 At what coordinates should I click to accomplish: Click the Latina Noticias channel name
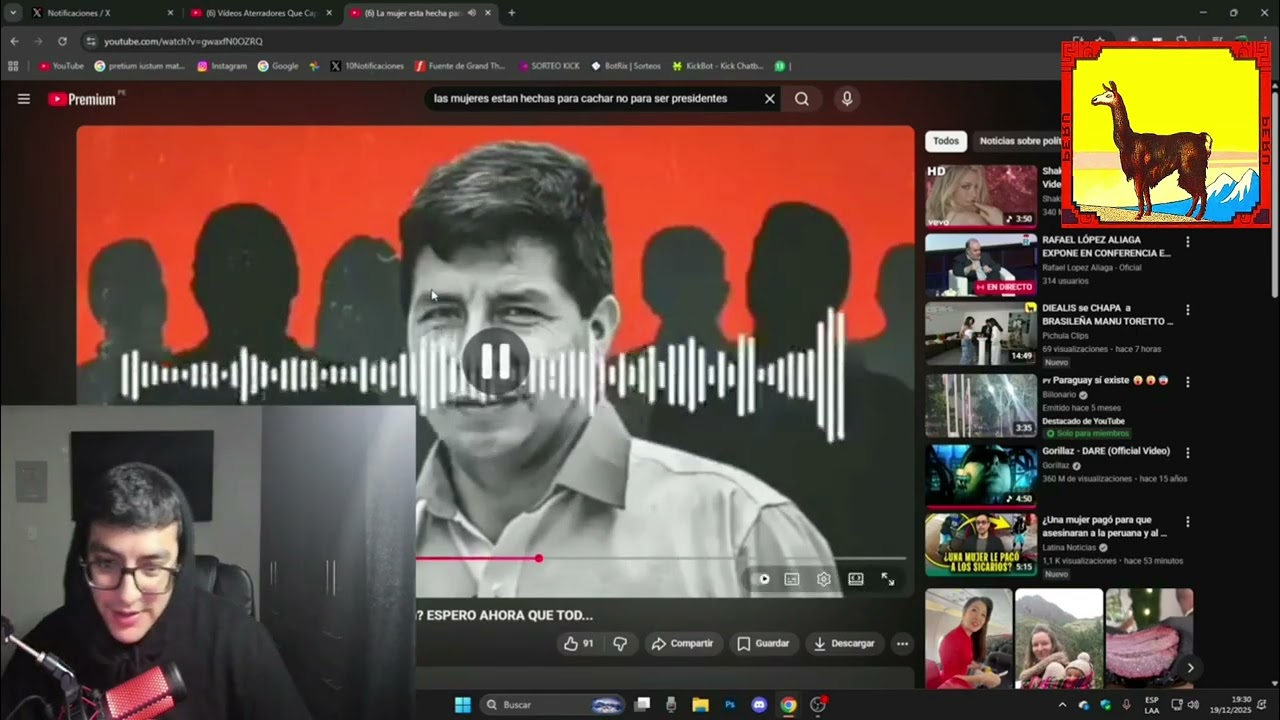pos(1070,548)
